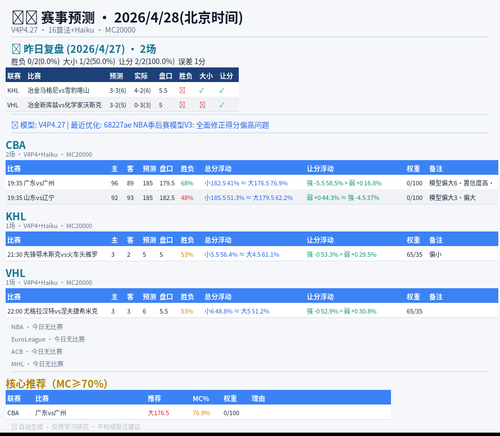Click total float '小5.5 56.4% ≈ 大4.5 61.1%'

[x=242, y=255]
